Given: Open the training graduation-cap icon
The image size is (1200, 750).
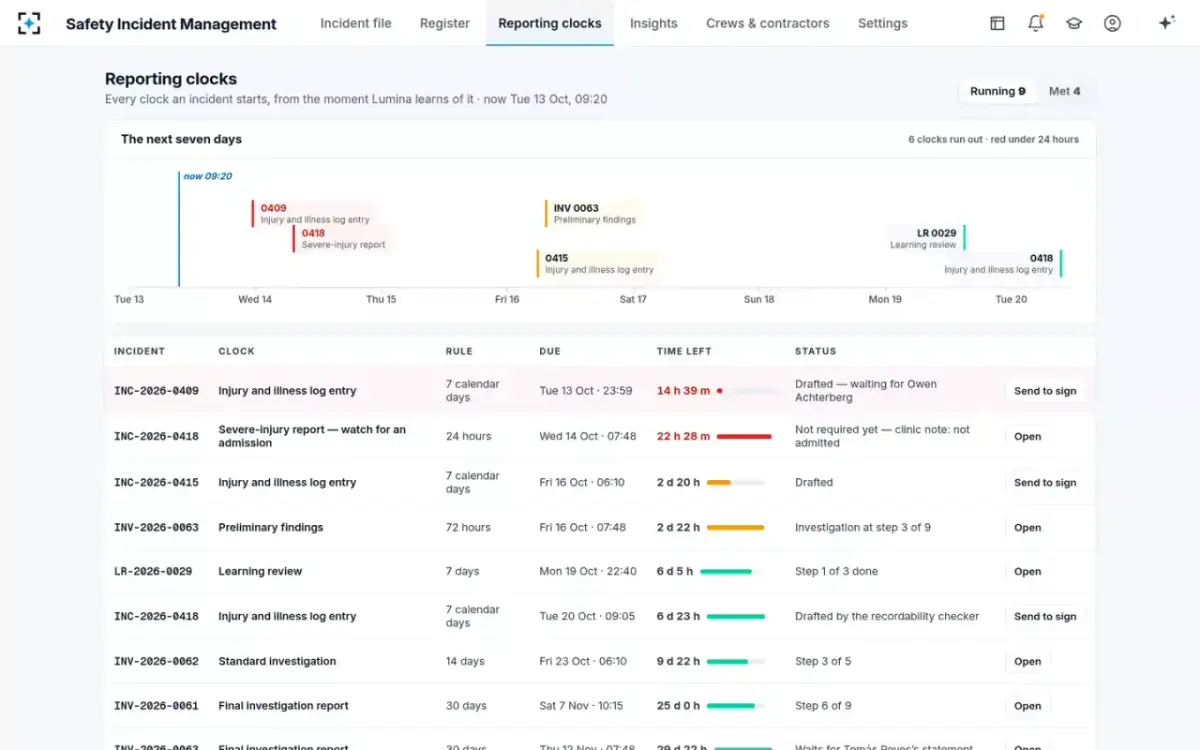Looking at the screenshot, I should tap(1074, 23).
